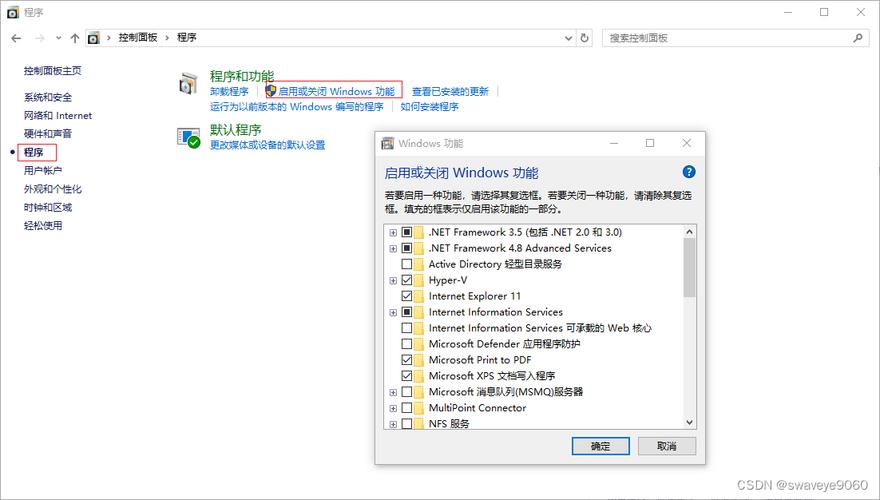Open the 启用或关闭 Windows 功能 link
The height and width of the screenshot is (500, 880).
[336, 91]
